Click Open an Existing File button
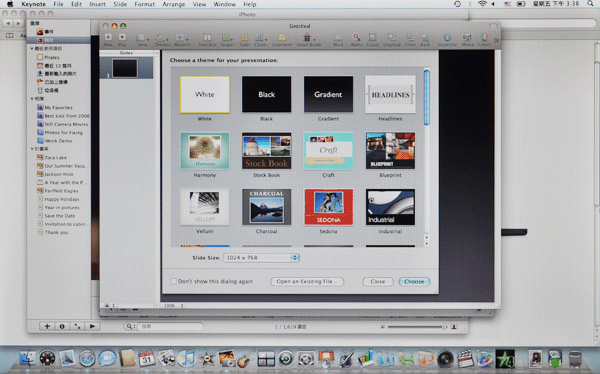600x374 pixels. [307, 281]
